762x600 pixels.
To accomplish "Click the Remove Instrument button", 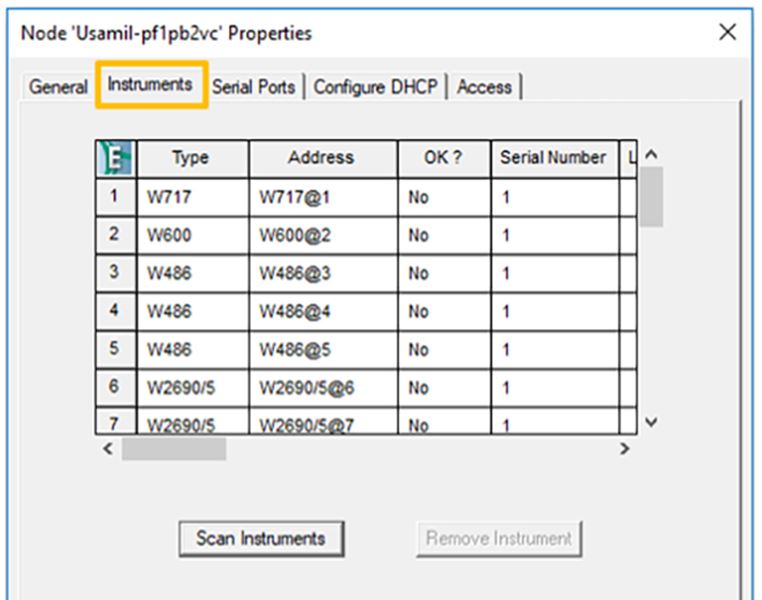I will (499, 538).
